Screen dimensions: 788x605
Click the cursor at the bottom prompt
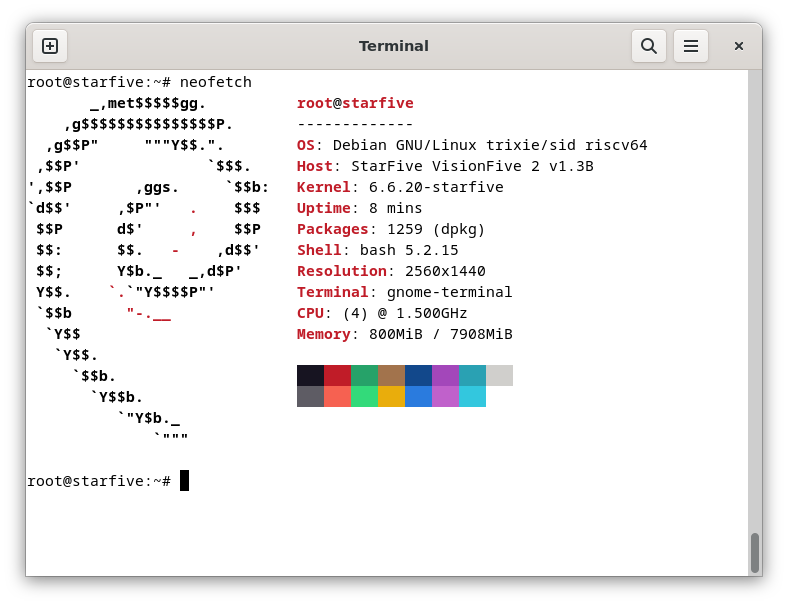click(184, 480)
